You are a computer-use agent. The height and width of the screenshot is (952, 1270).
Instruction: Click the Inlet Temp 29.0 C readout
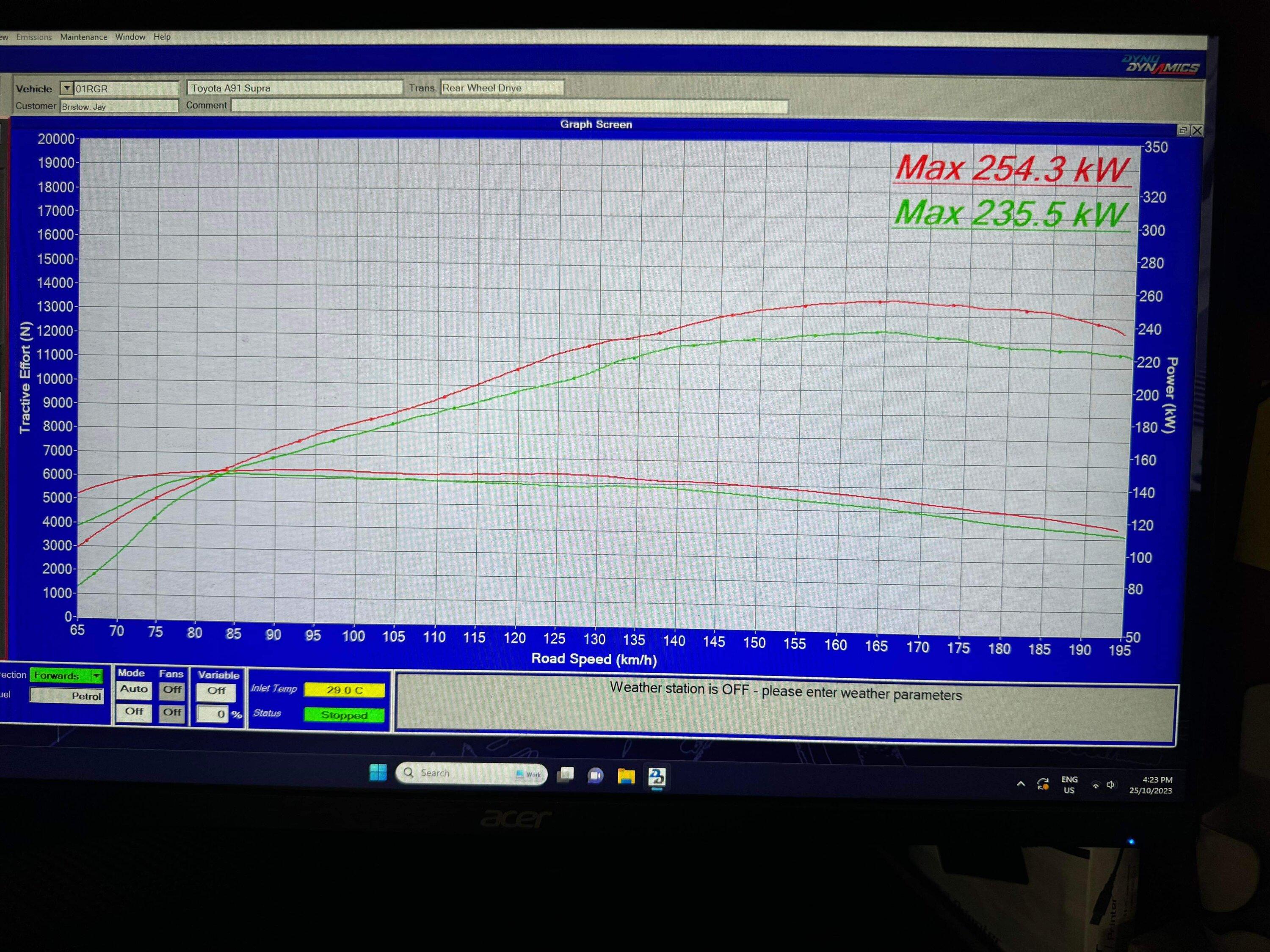[344, 690]
